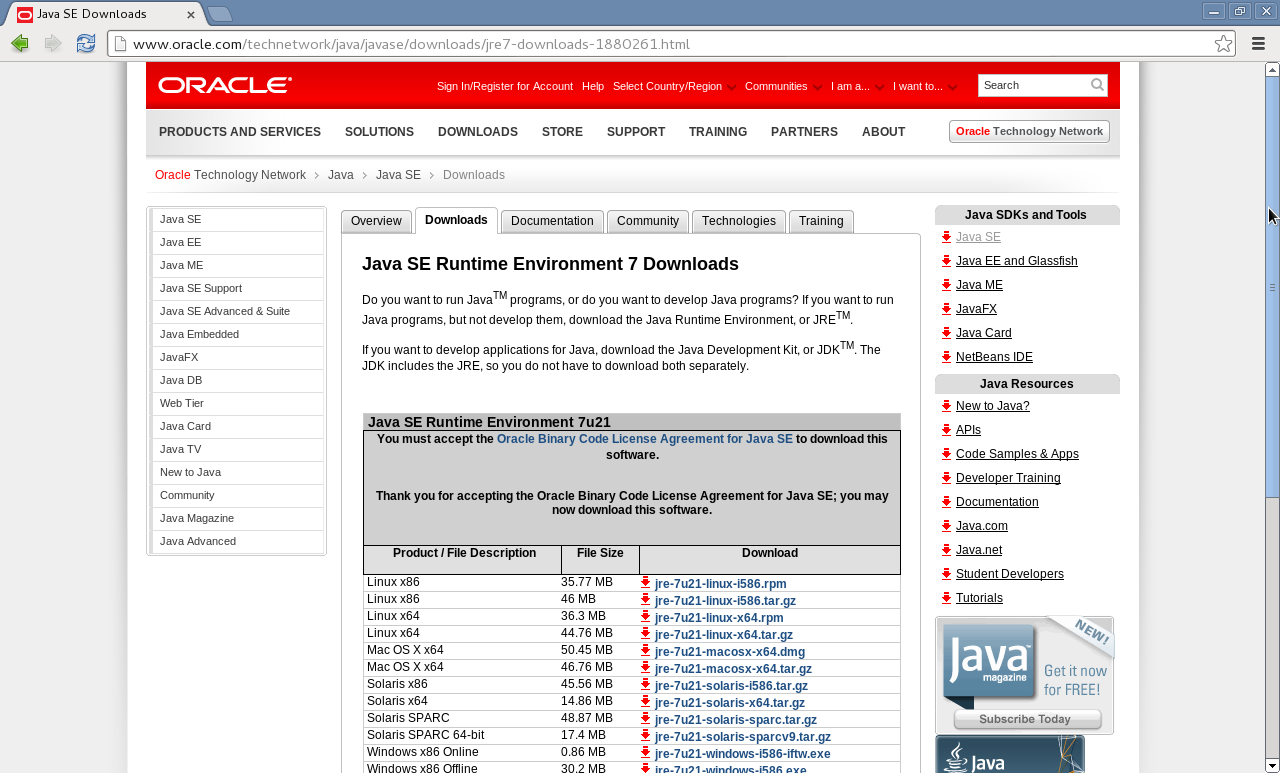
Task: Download jre-7u21-linux-x64.tar.gz
Action: (x=724, y=635)
